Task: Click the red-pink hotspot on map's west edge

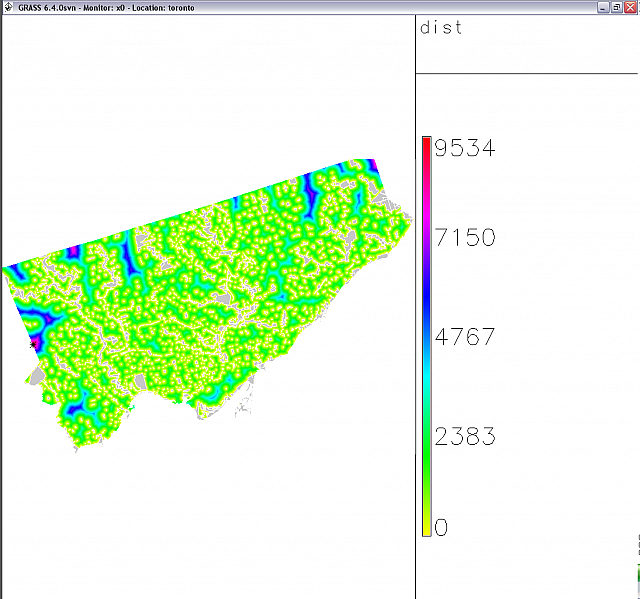Action: [34, 343]
